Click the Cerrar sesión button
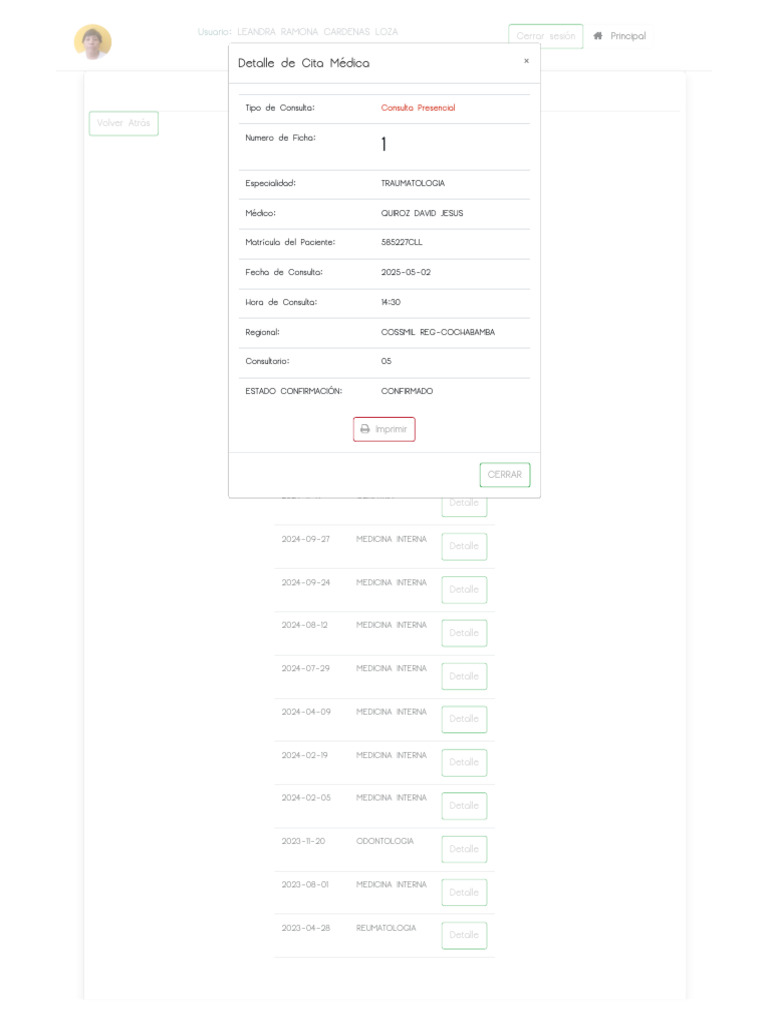 tap(545, 36)
